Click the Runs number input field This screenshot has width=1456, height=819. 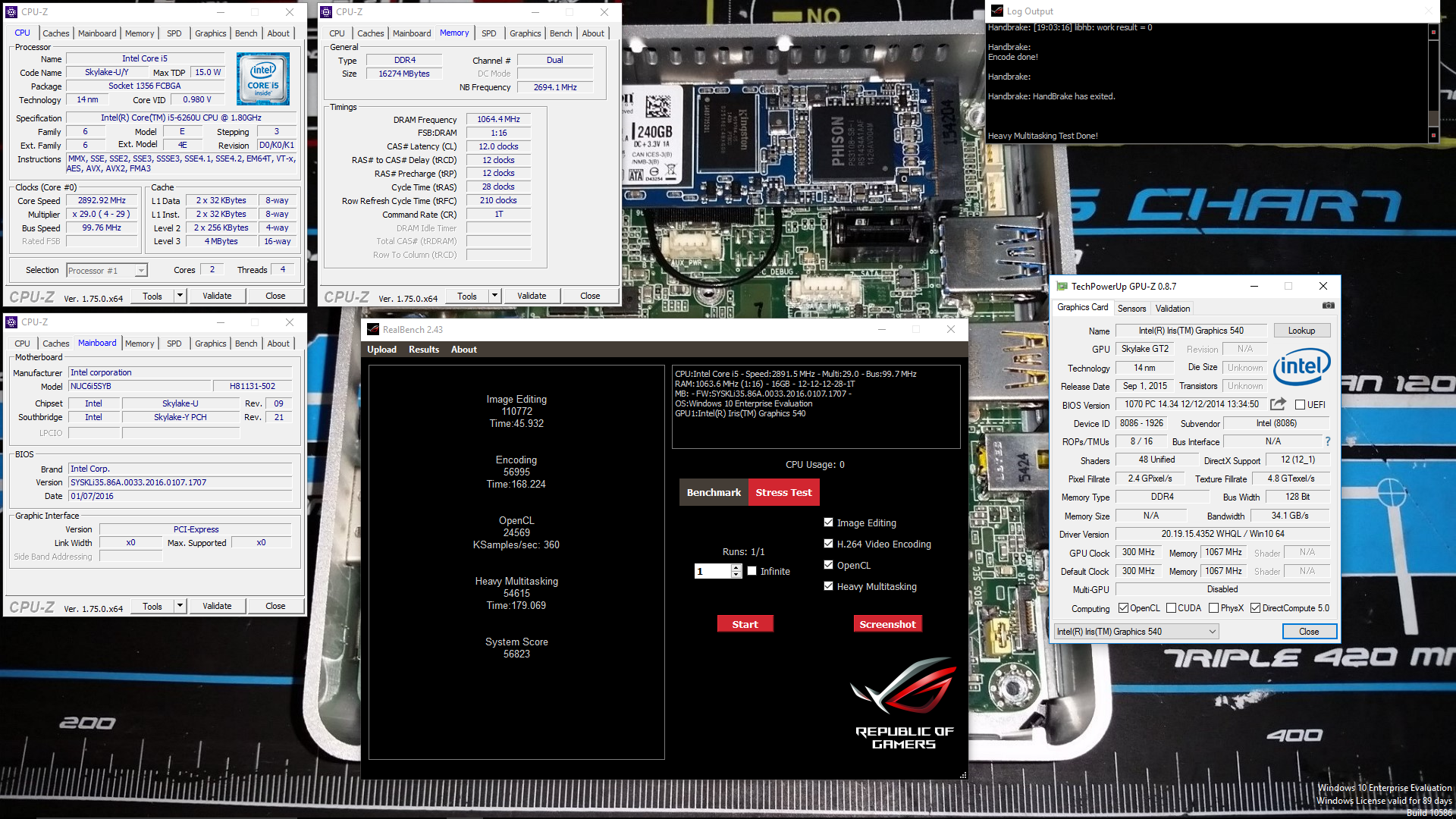[x=713, y=571]
